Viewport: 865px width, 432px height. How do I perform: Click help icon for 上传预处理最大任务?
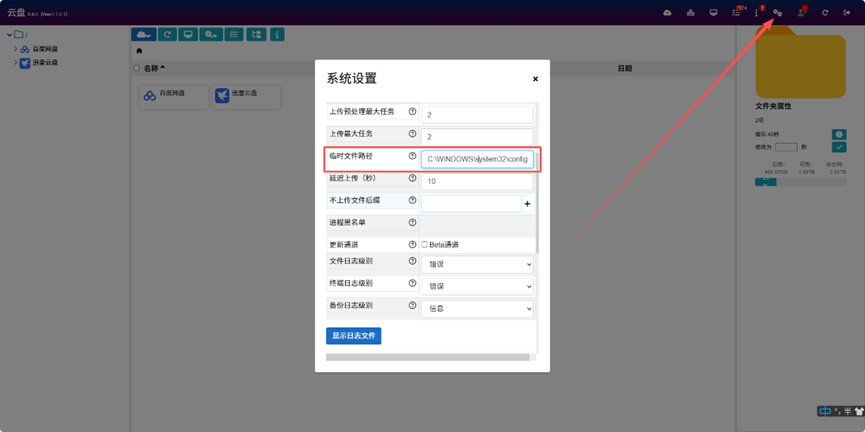412,111
